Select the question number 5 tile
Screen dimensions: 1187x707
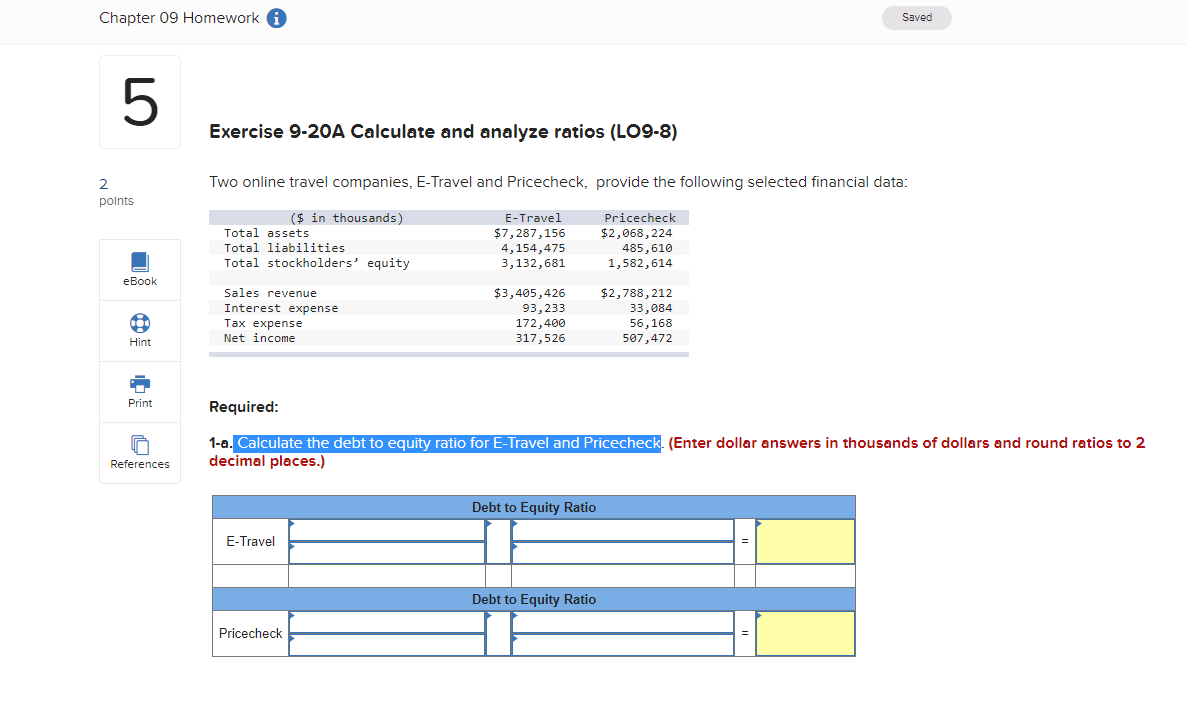[139, 101]
